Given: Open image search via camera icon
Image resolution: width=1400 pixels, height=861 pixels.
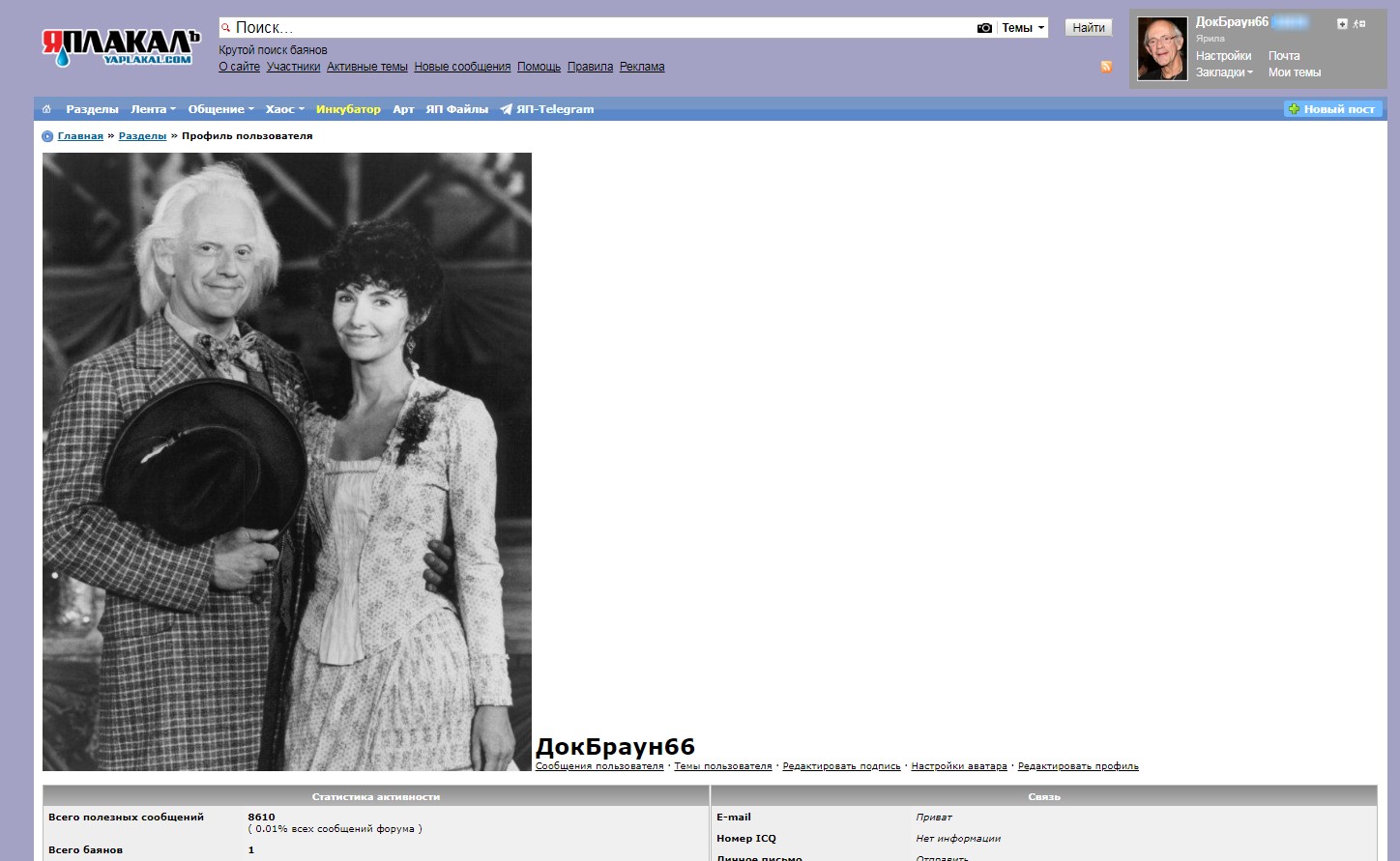Looking at the screenshot, I should click(x=984, y=28).
